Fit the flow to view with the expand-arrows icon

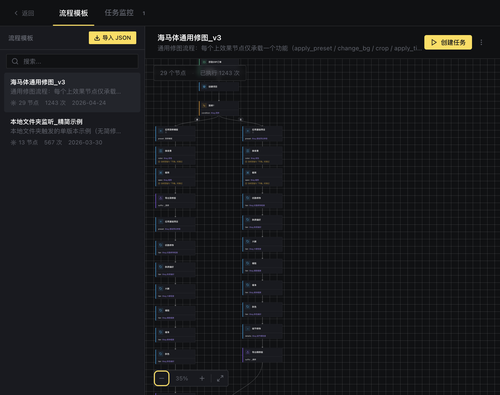click(x=220, y=378)
